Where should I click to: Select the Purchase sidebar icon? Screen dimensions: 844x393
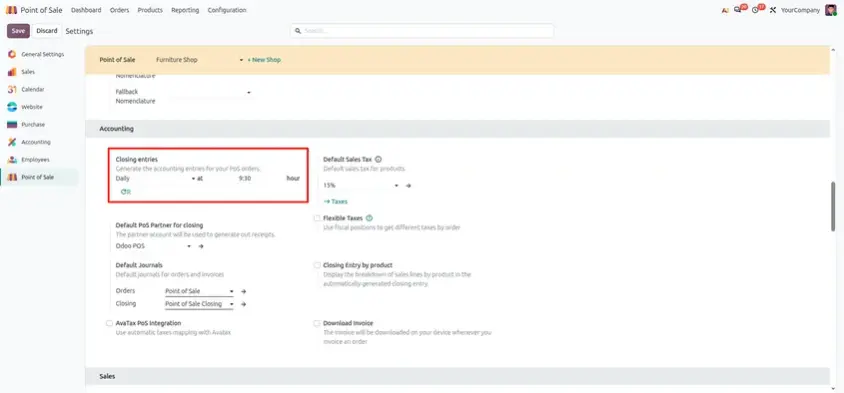[12, 125]
